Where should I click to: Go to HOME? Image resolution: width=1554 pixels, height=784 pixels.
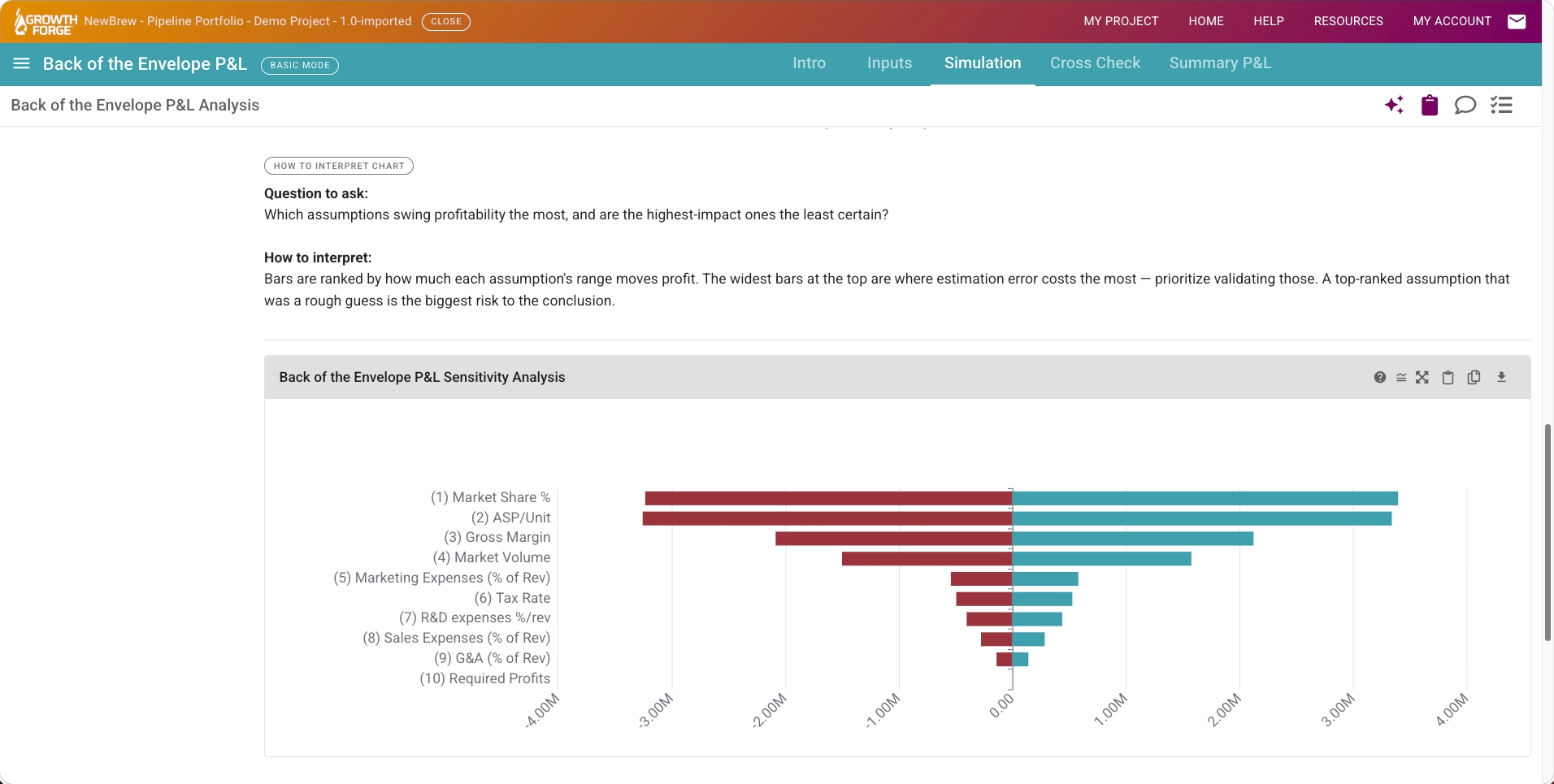pyautogui.click(x=1206, y=21)
